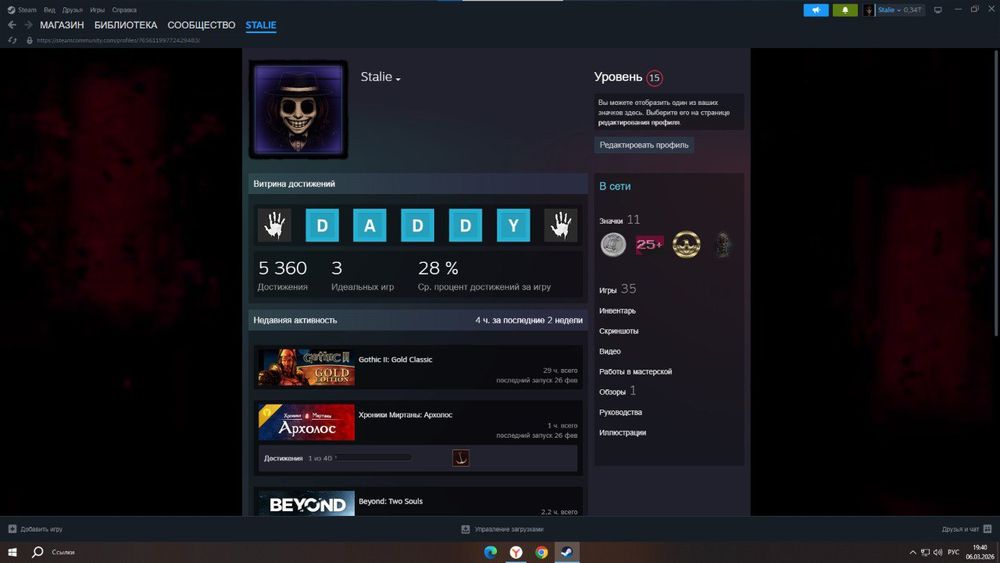Click the profile URL address field
This screenshot has width=1000, height=563.
pyautogui.click(x=119, y=40)
